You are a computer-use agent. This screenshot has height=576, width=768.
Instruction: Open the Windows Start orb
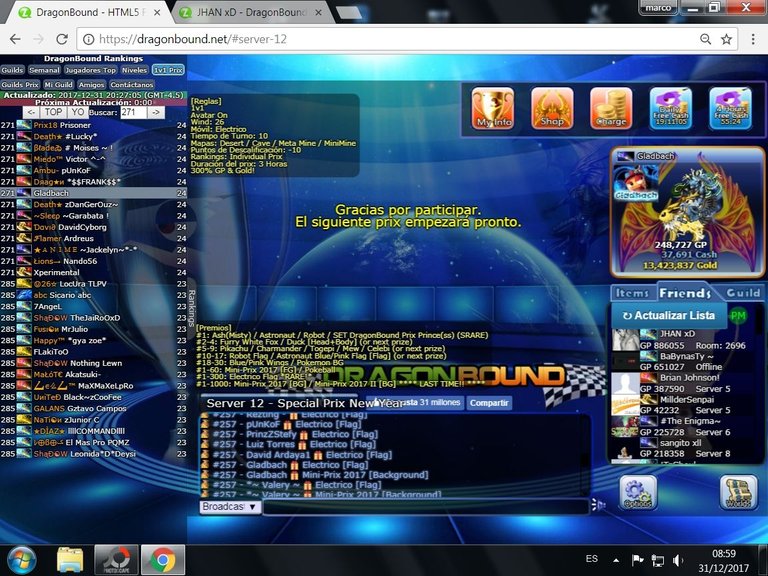(x=21, y=560)
